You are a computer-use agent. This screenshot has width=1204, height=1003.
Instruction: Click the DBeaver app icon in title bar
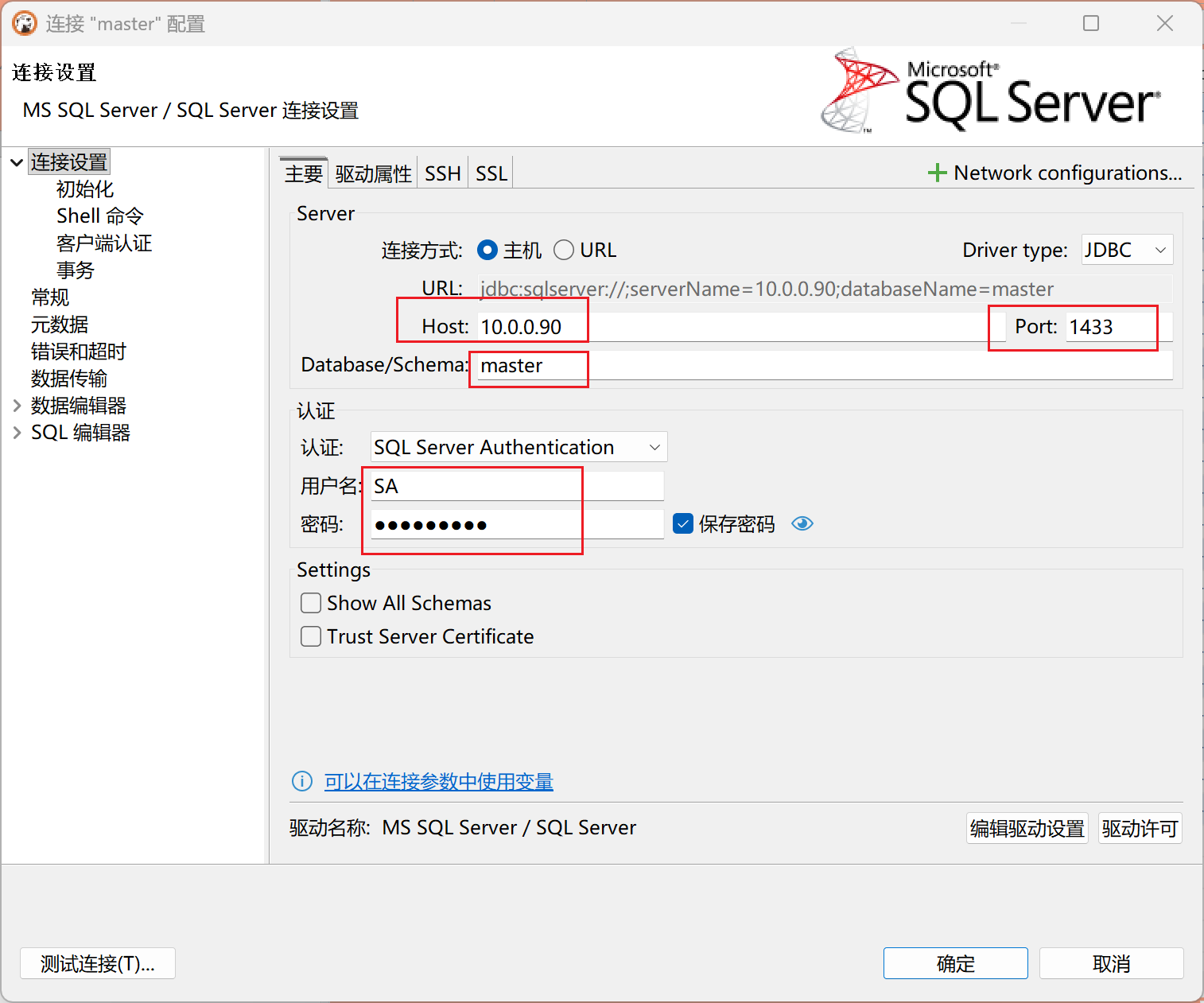click(25, 24)
